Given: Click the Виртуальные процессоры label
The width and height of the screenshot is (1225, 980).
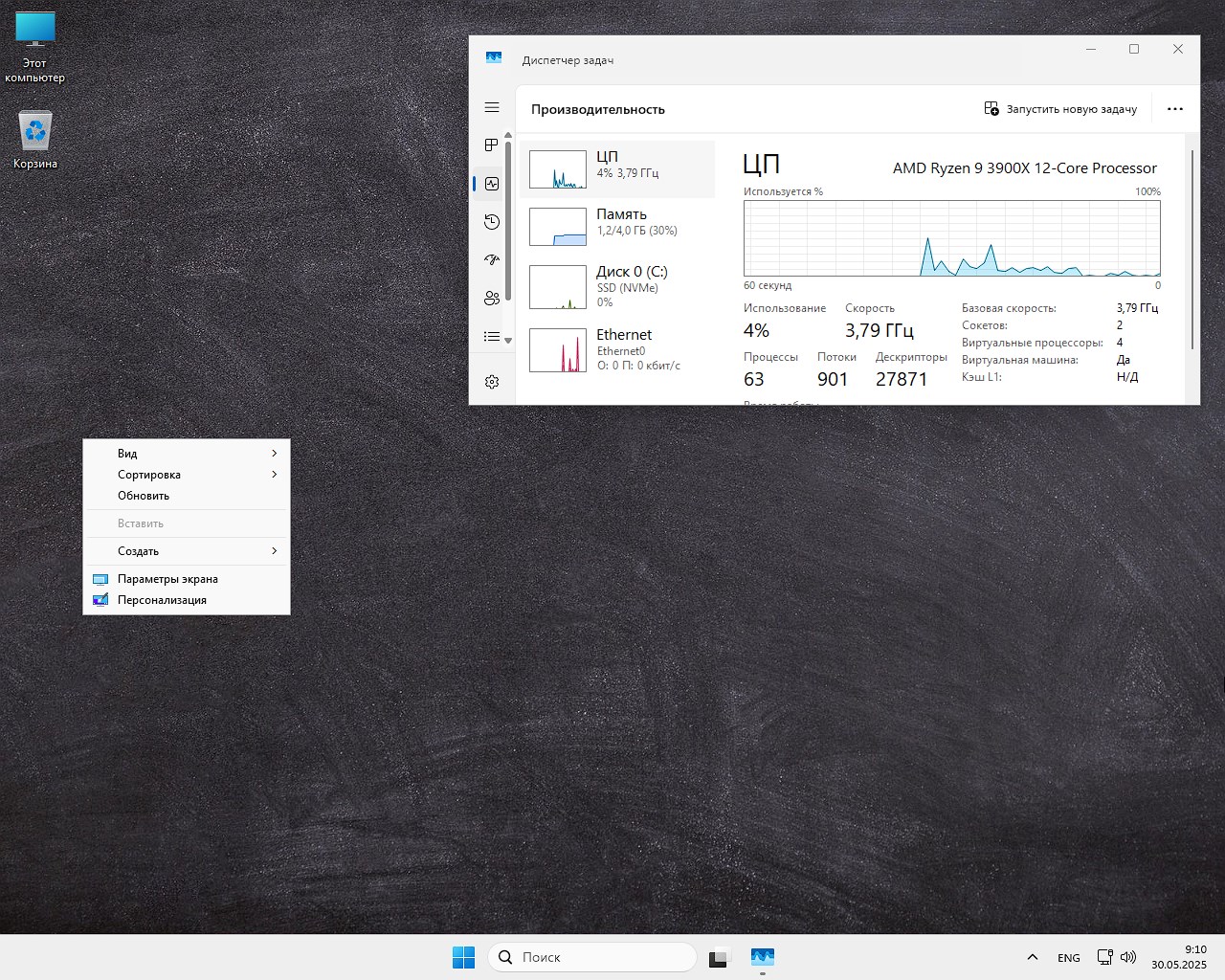Looking at the screenshot, I should 1033,343.
